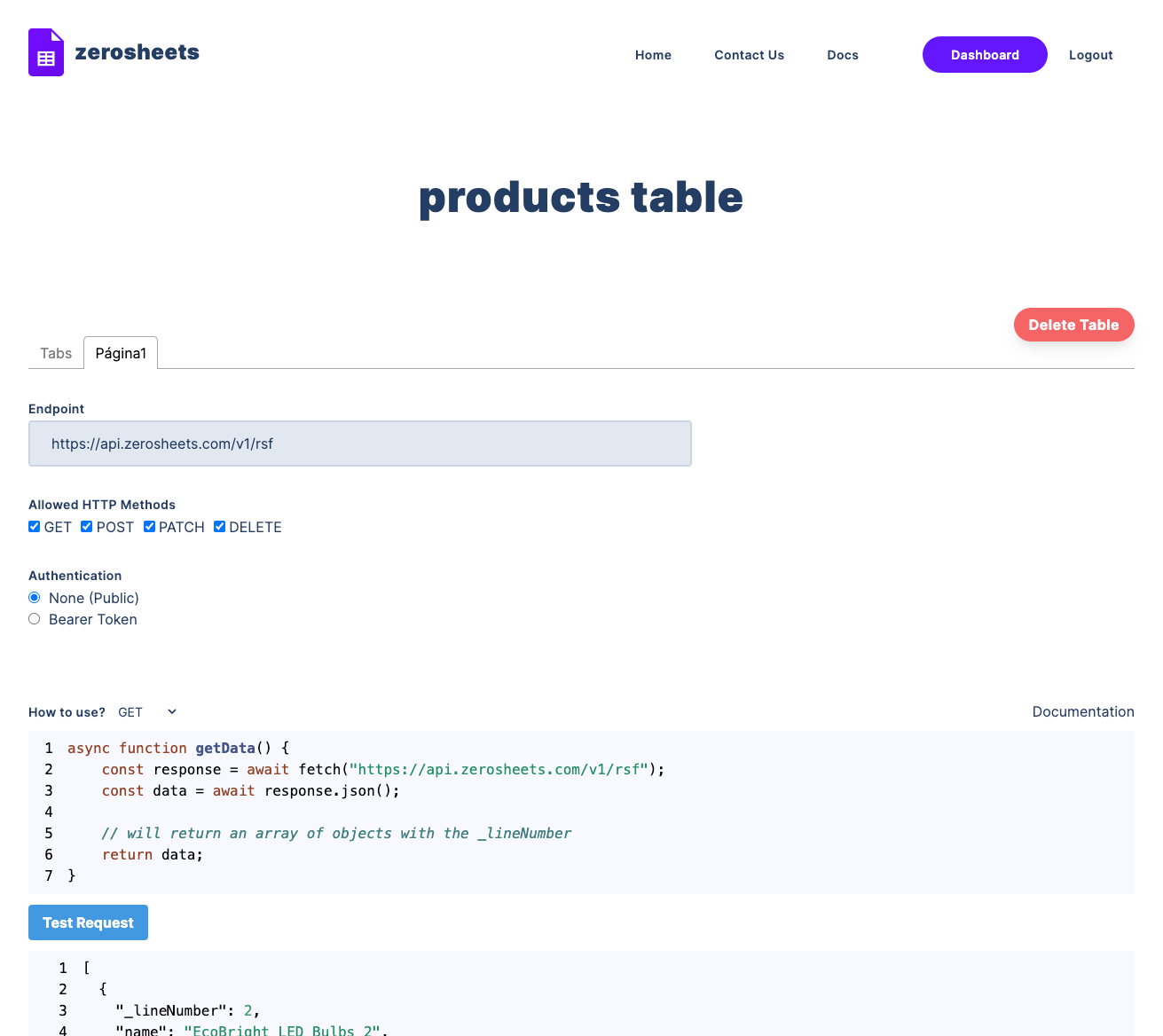The width and height of the screenshot is (1163, 1036).
Task: Click the "Allowed HTTP Methods" label
Action: [102, 505]
